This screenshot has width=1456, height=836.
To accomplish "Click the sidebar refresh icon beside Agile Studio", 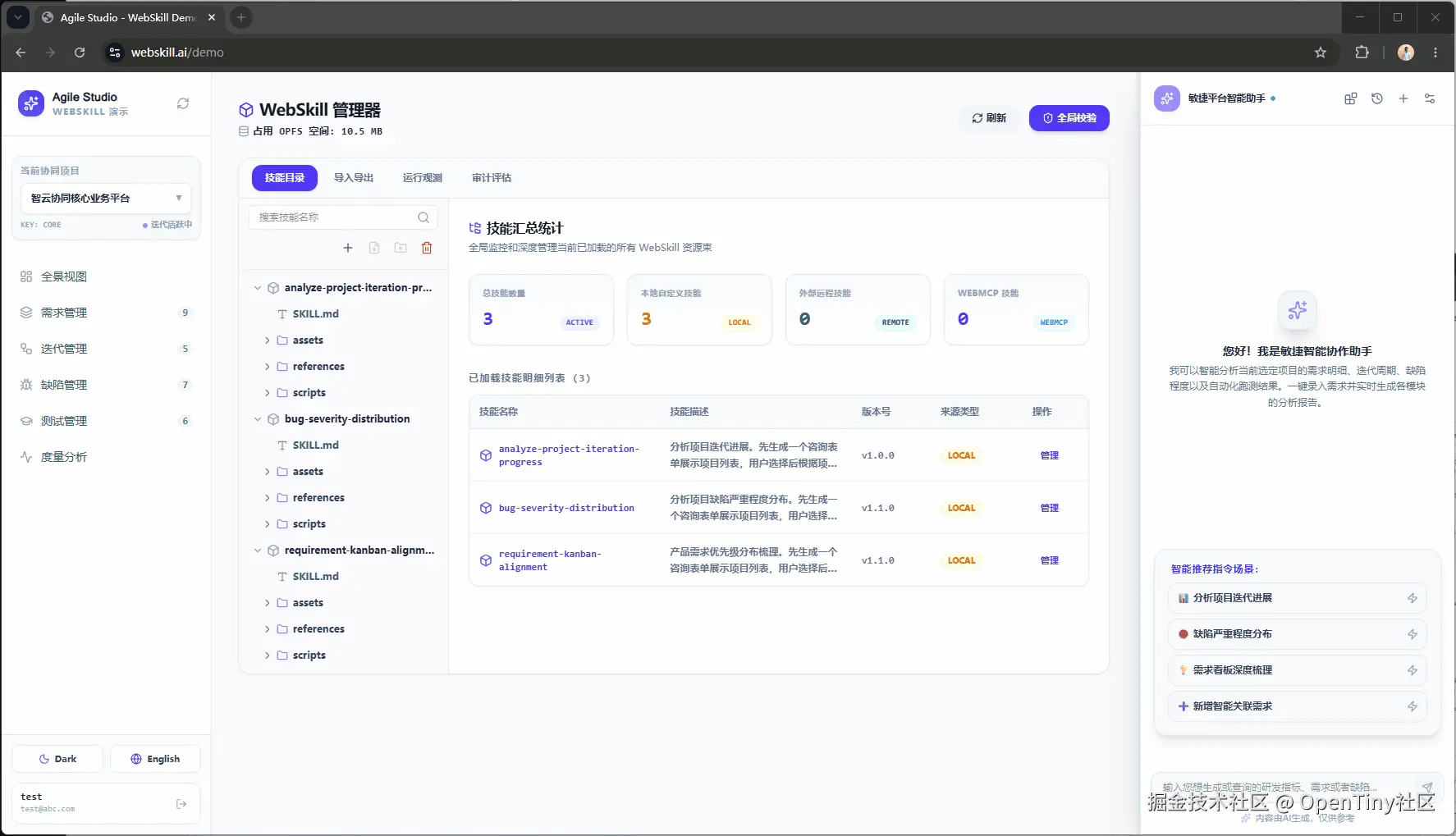I will 183,103.
